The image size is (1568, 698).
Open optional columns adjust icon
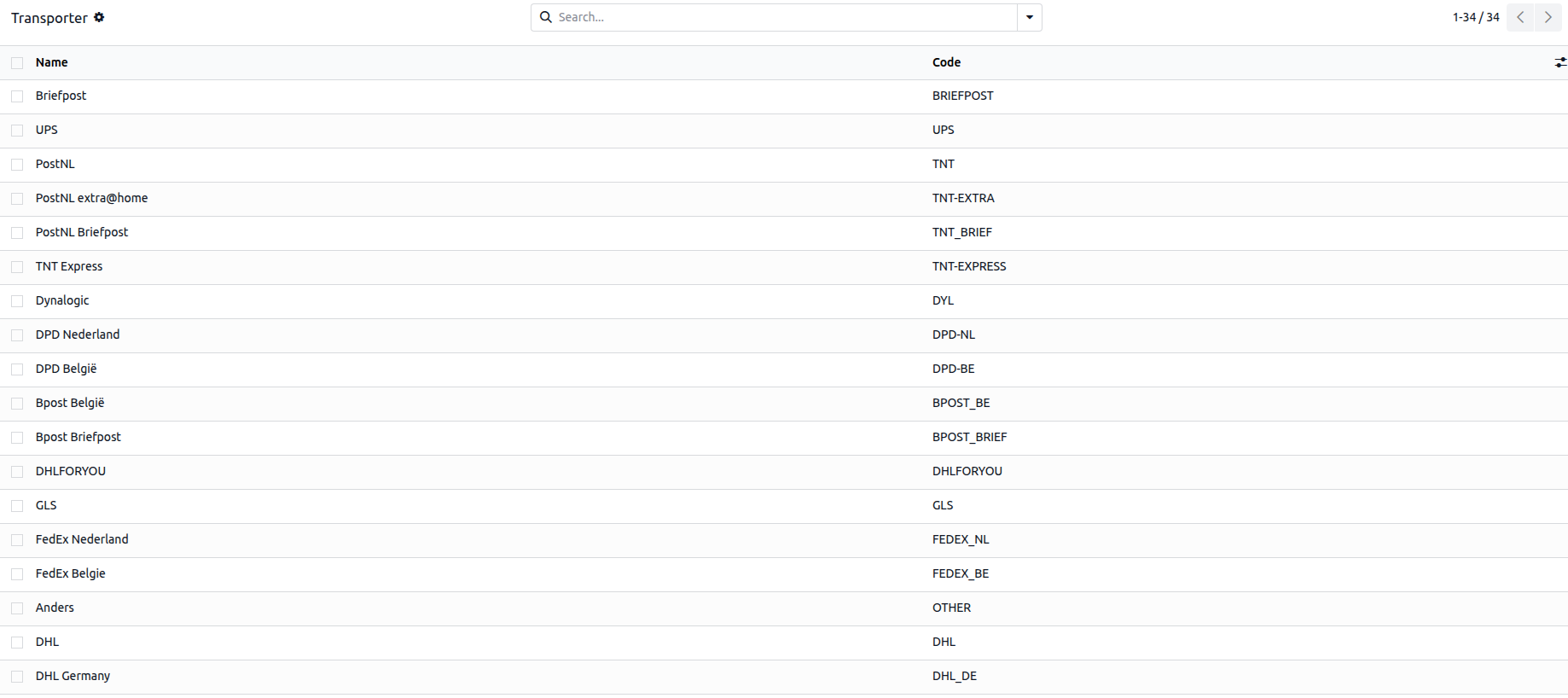(1560, 62)
